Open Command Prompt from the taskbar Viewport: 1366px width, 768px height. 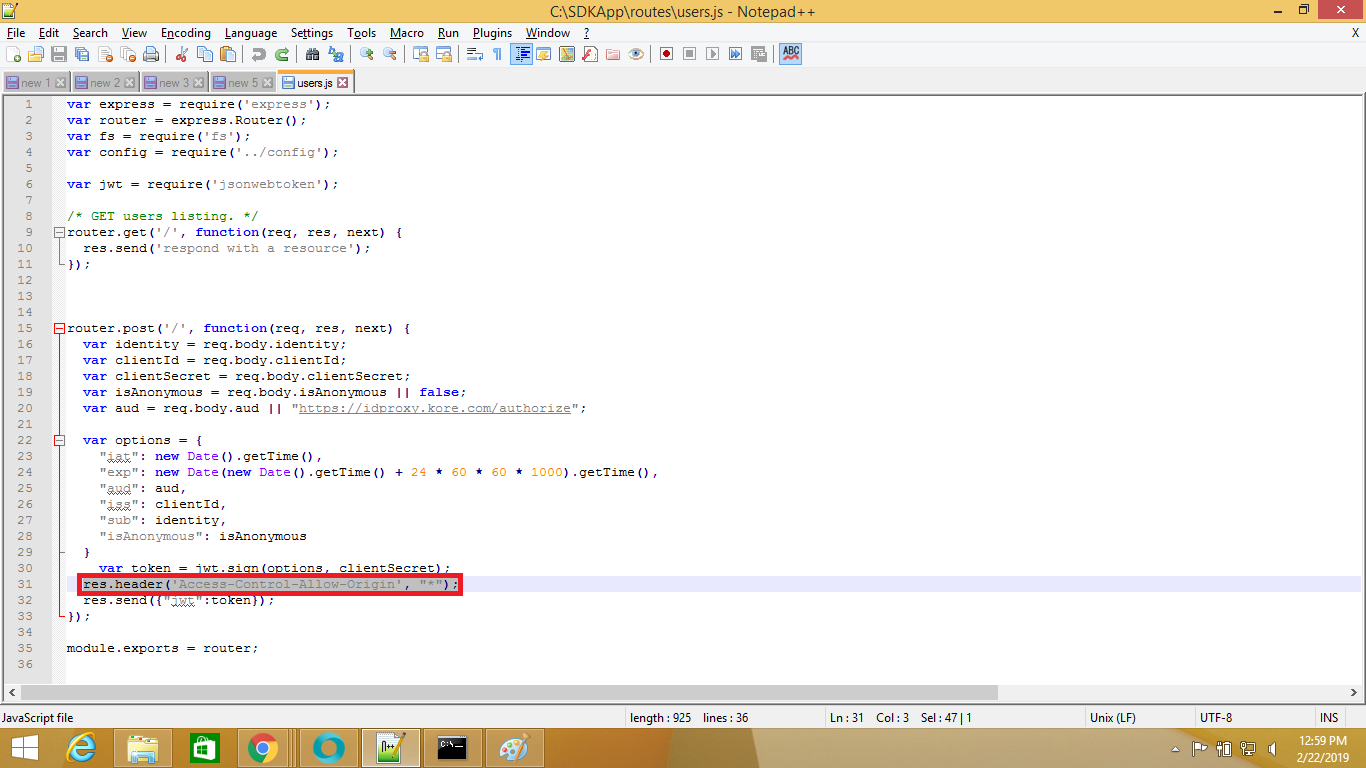pos(453,748)
